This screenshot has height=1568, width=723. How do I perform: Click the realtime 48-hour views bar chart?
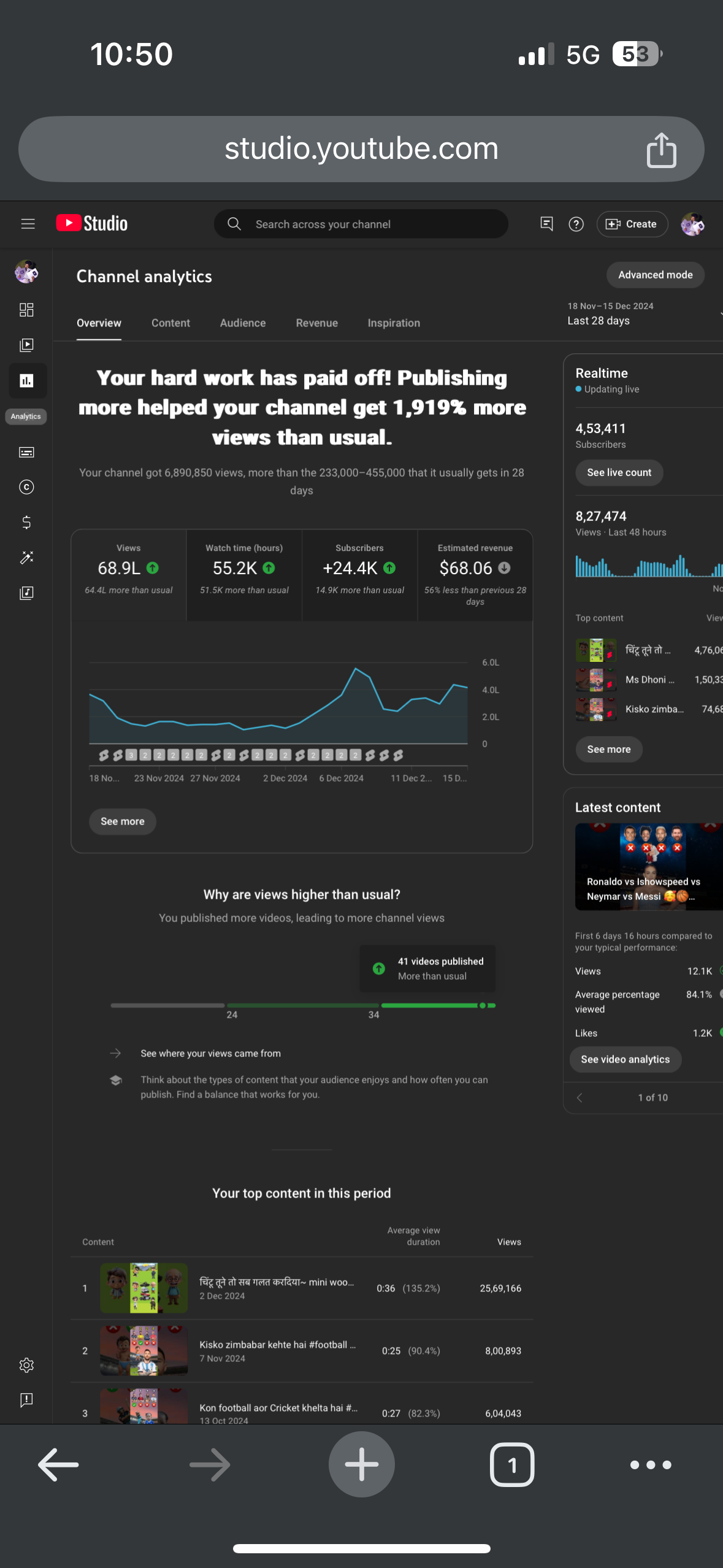(x=649, y=566)
